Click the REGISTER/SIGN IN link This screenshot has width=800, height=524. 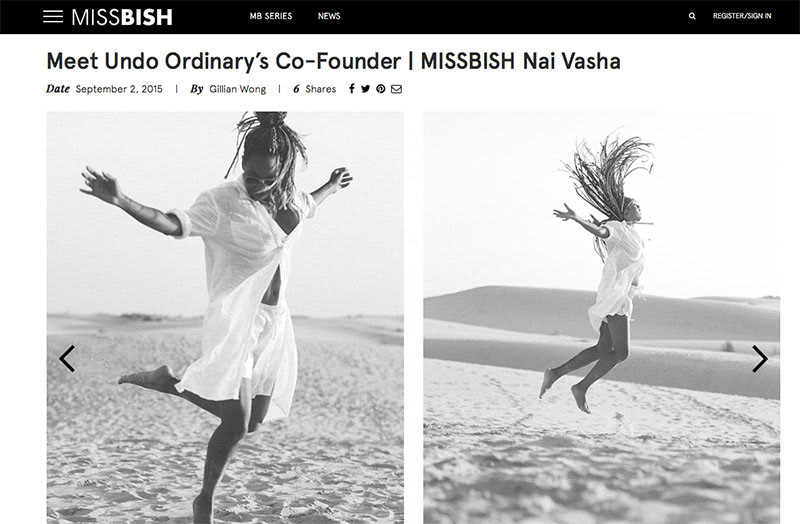pos(742,16)
